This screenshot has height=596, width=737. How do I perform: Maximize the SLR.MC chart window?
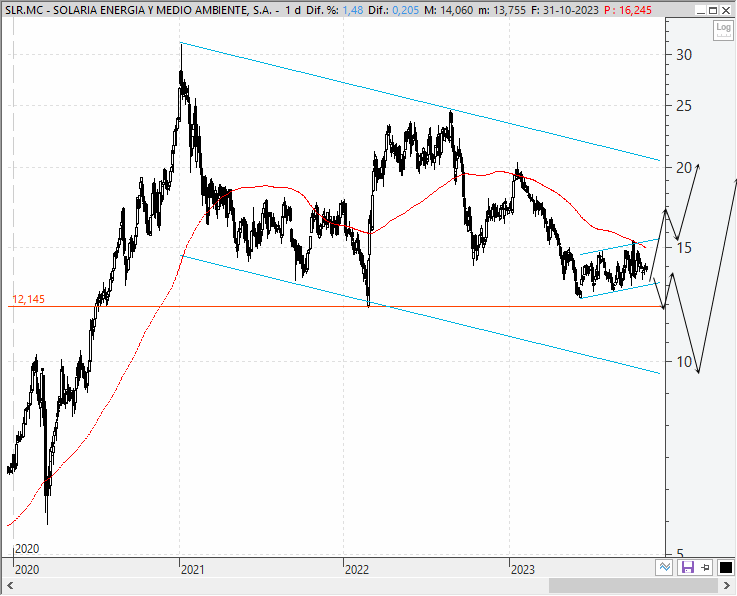[713, 10]
